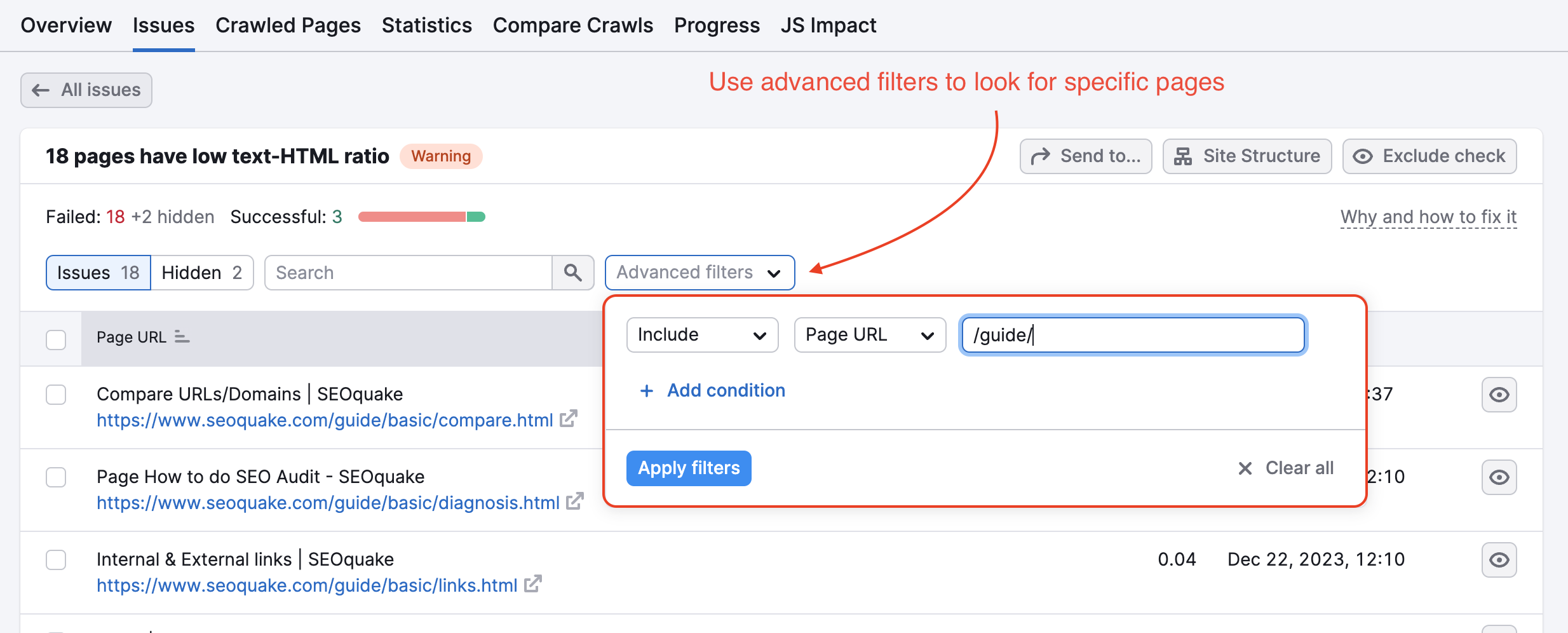The width and height of the screenshot is (1568, 633).
Task: Check the Compare URLs/Domains row checkbox
Action: 56,394
